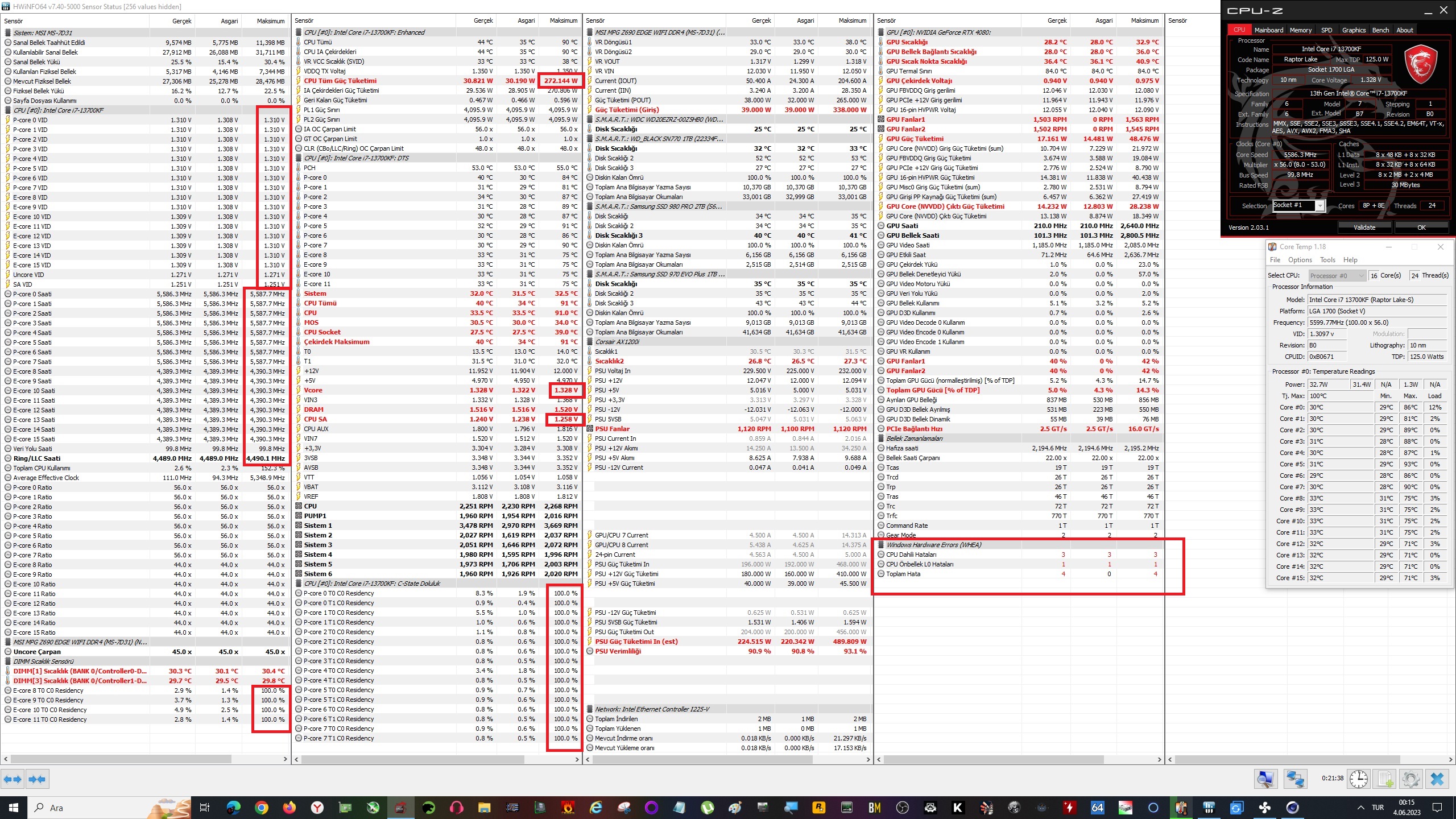This screenshot has height=819, width=1456.
Task: Select the 'CPU Dahili Hataları' WHEA row
Action: pos(1018,555)
